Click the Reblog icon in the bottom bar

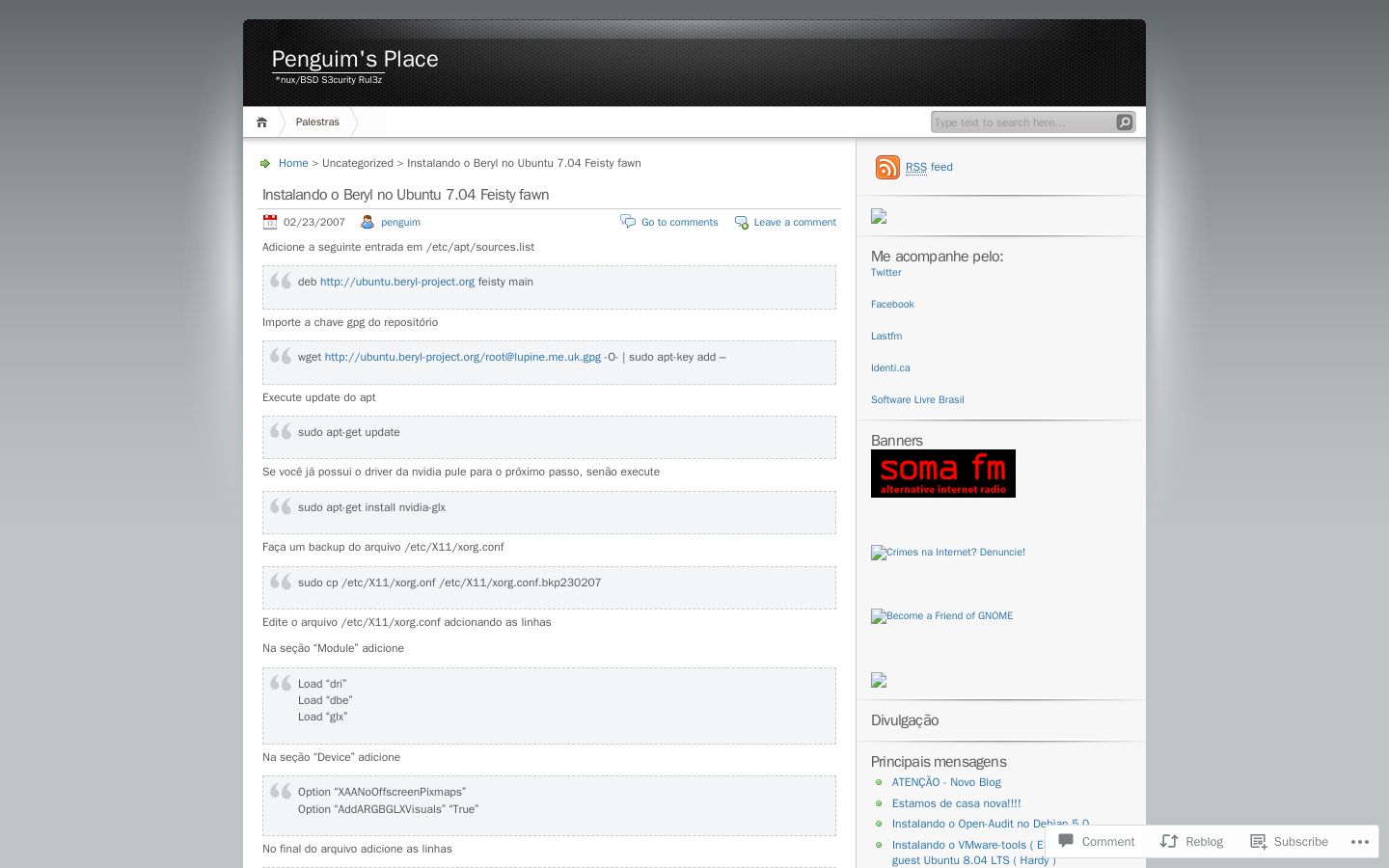1169,841
